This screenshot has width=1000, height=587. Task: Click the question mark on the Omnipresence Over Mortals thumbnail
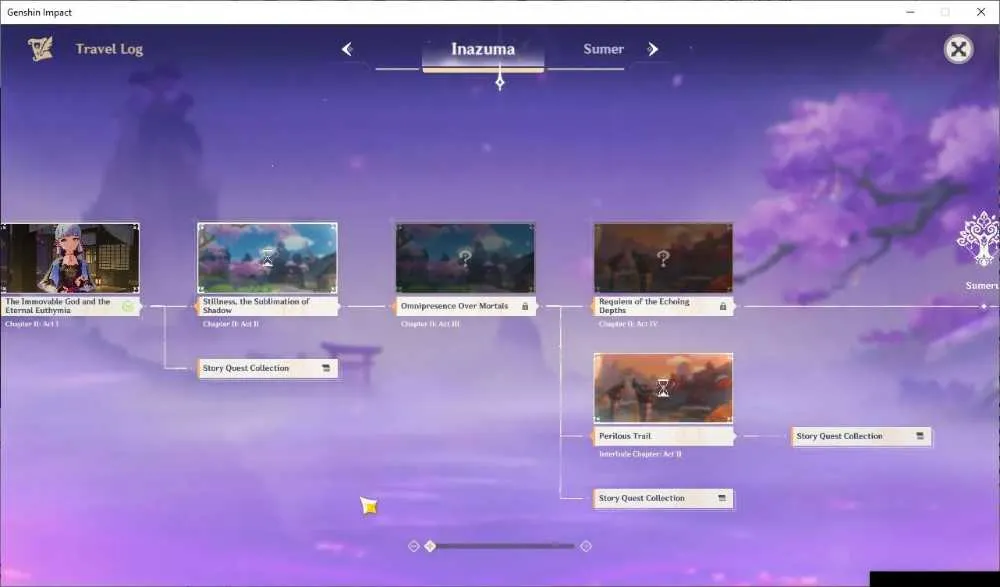tap(466, 258)
